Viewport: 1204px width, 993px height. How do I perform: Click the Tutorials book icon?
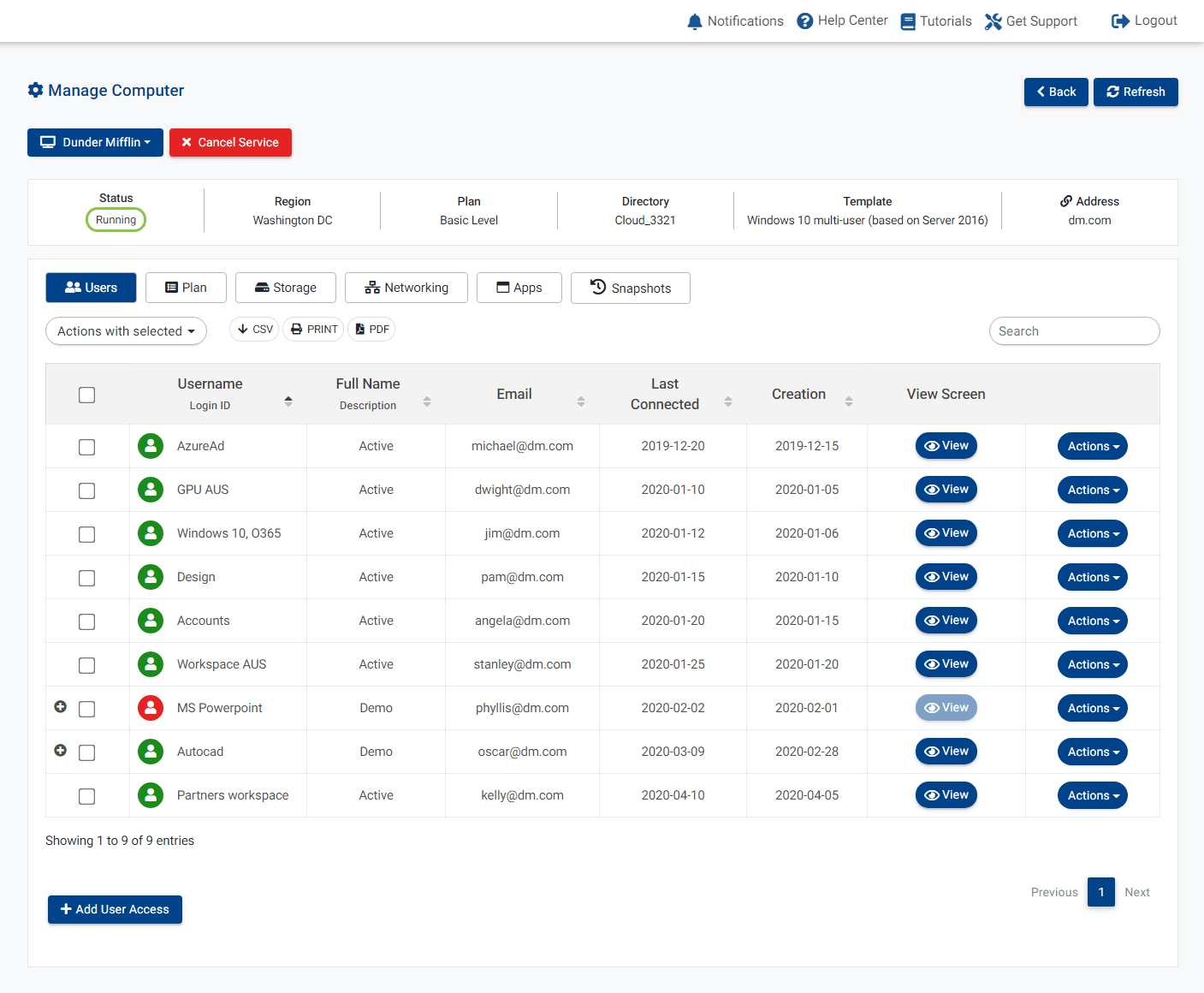point(907,21)
